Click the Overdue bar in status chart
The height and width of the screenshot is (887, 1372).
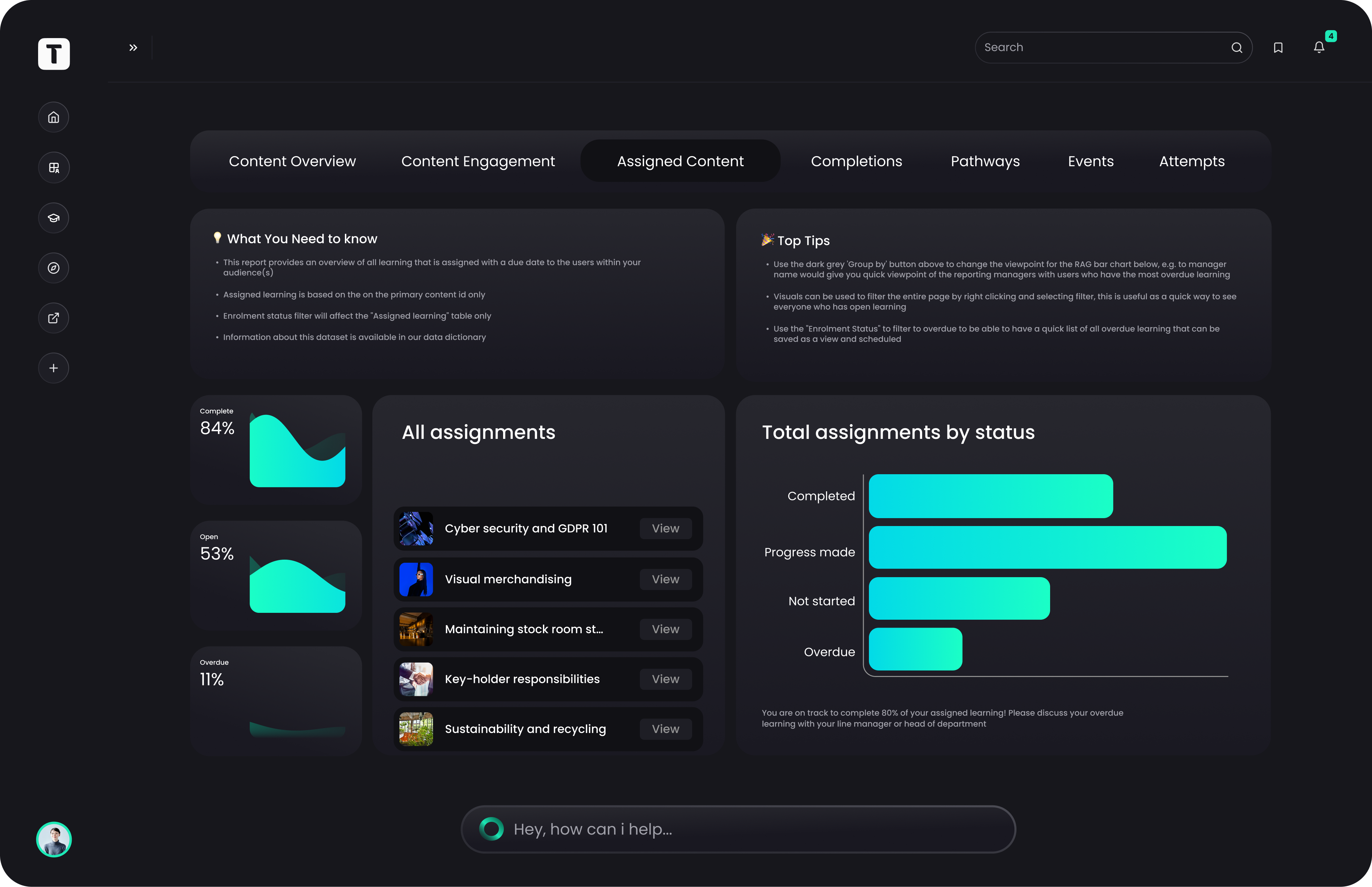pos(915,649)
